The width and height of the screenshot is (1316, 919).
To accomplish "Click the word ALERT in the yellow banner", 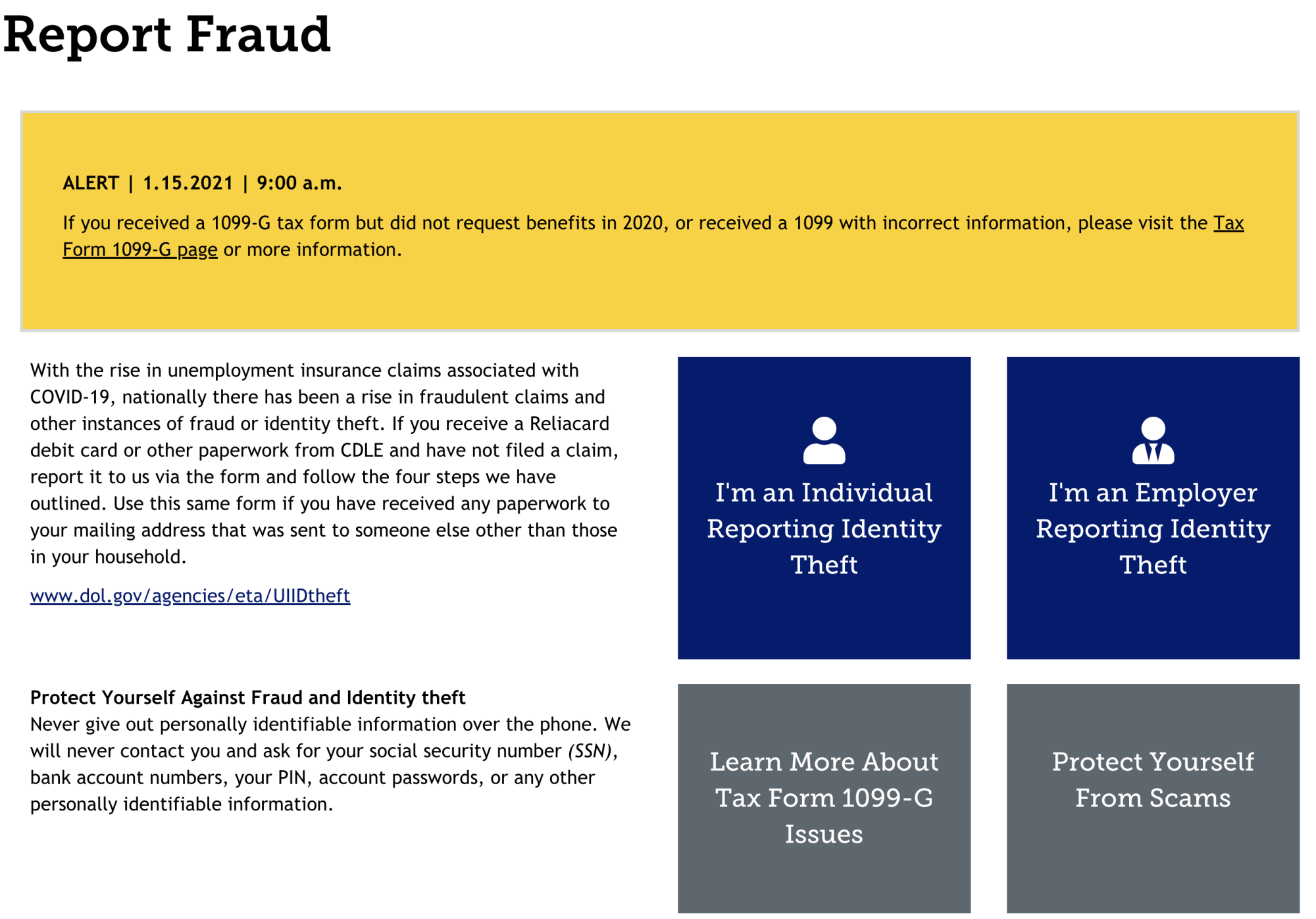I will (91, 183).
